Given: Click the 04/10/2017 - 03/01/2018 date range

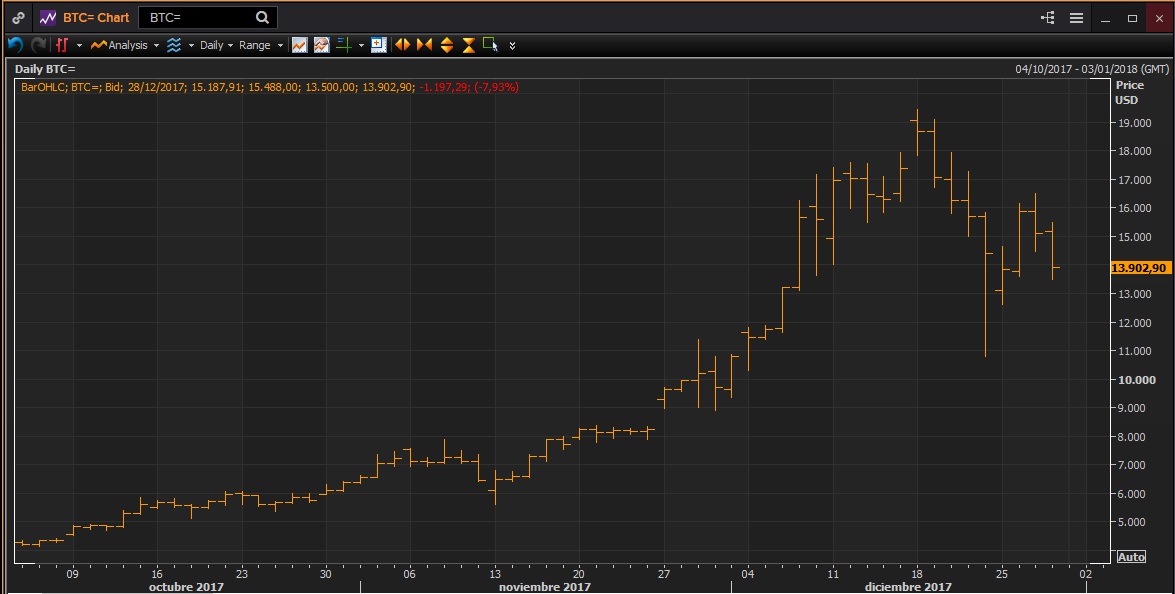Looking at the screenshot, I should (1092, 69).
